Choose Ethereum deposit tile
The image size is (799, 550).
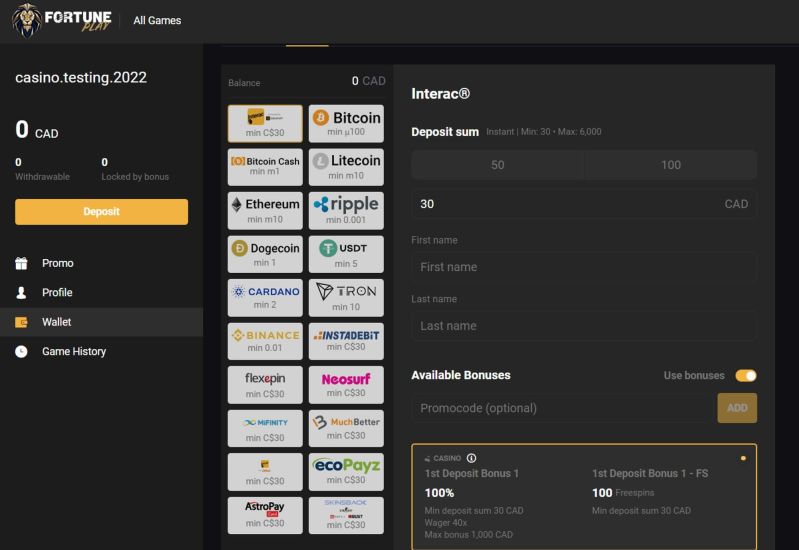tap(265, 211)
